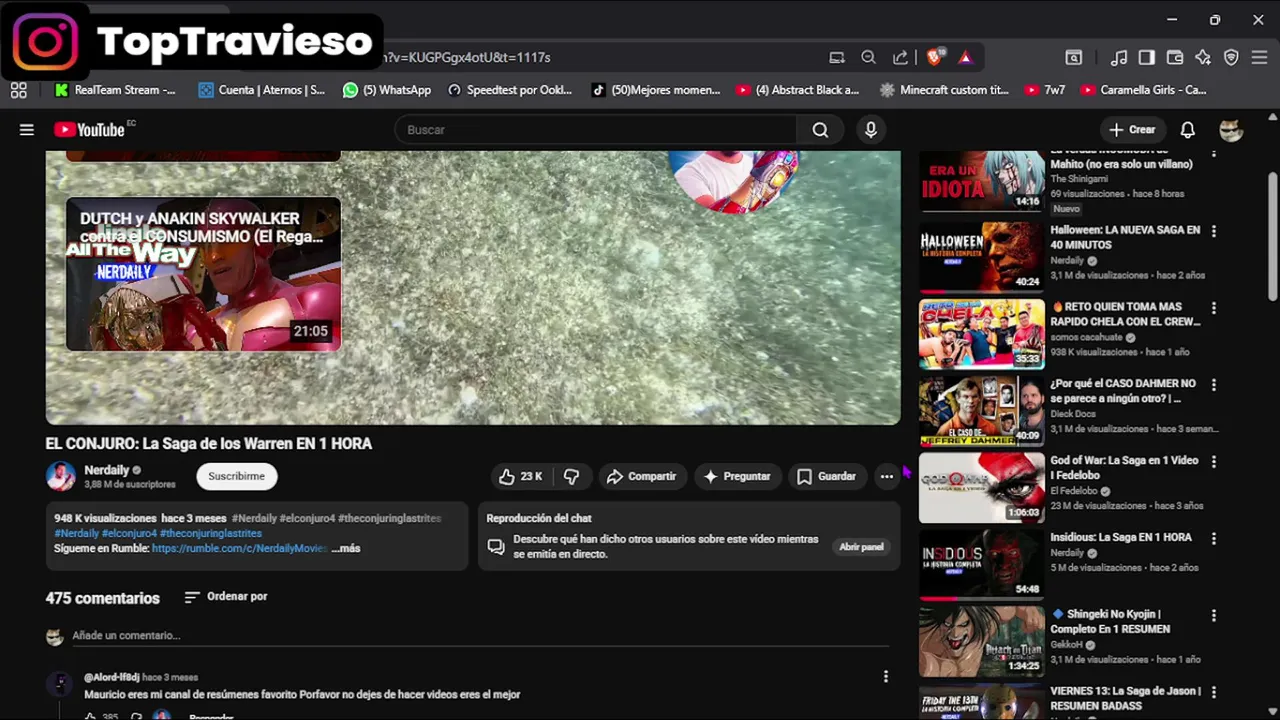Open DUTCH y ANAKIN SKYWALKER suggested video card
This screenshot has height=720, width=1280.
(203, 274)
